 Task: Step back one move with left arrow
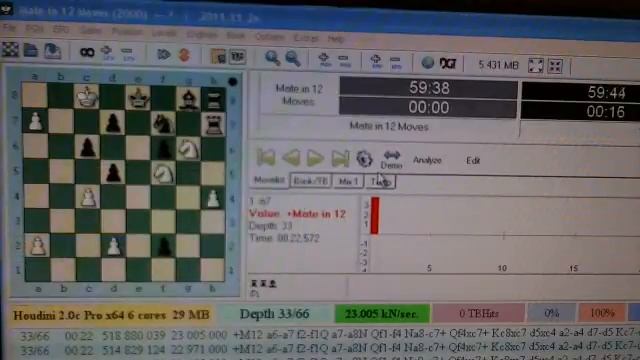coord(291,158)
